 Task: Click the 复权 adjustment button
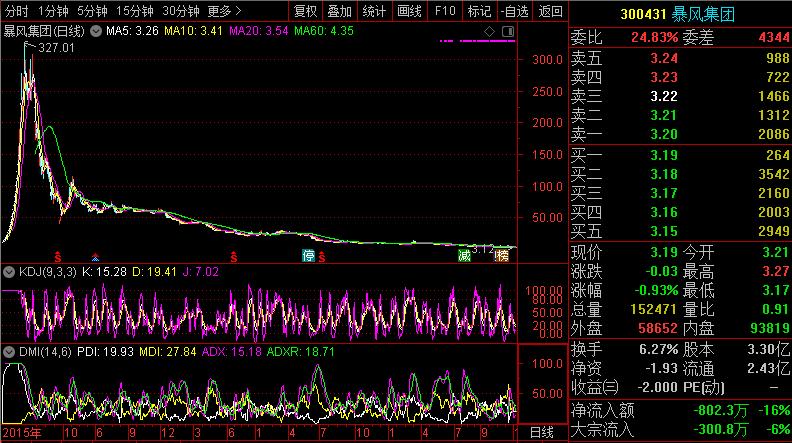306,11
